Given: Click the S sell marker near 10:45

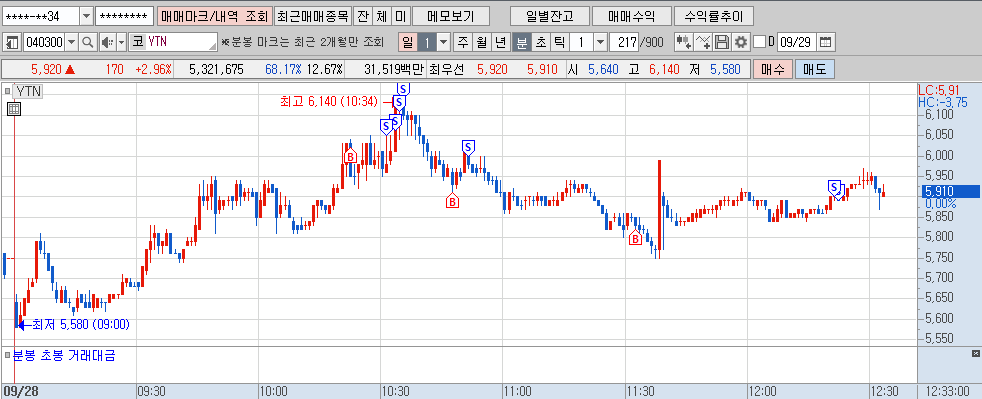Looking at the screenshot, I should coord(468,147).
